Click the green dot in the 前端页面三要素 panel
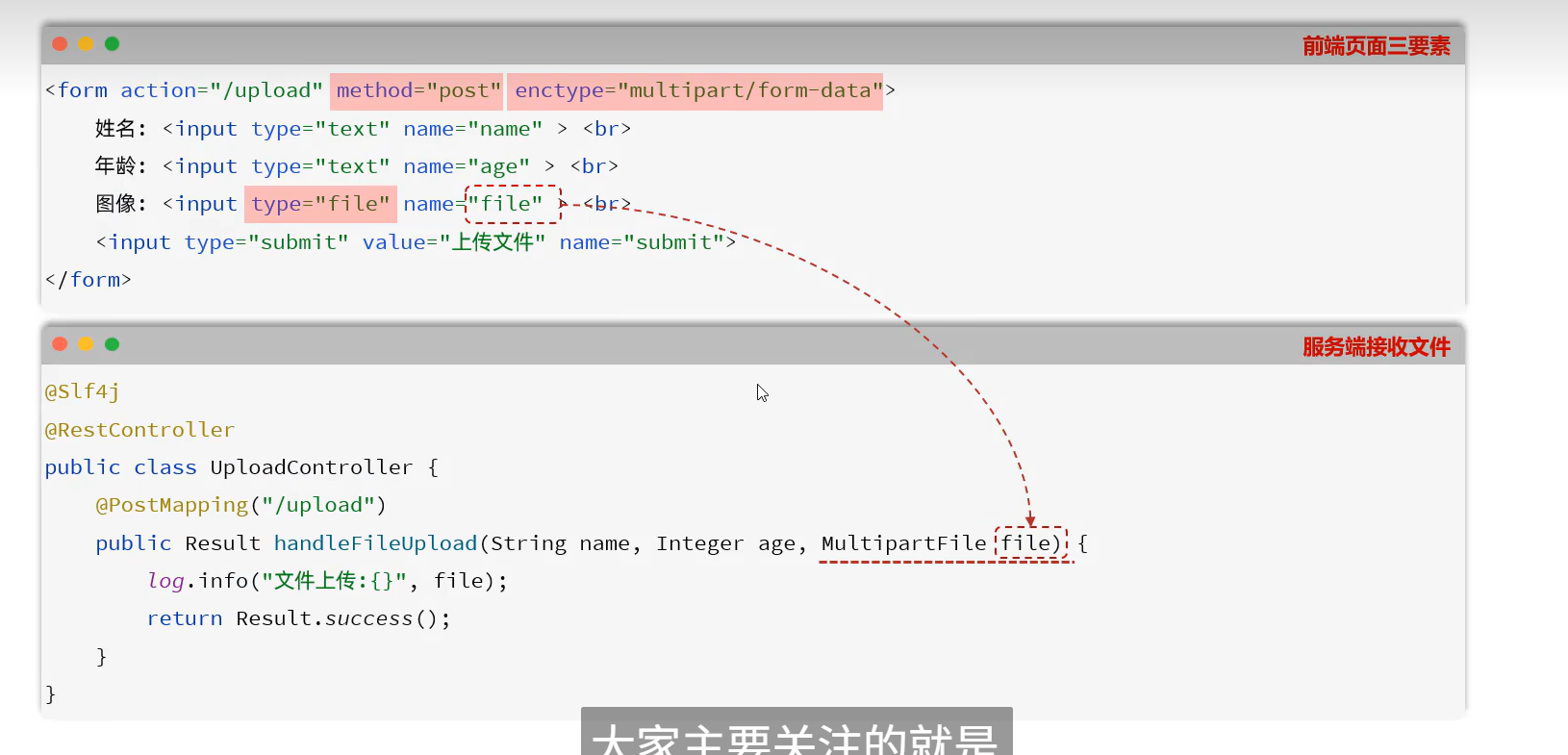1568x755 pixels. [112, 44]
